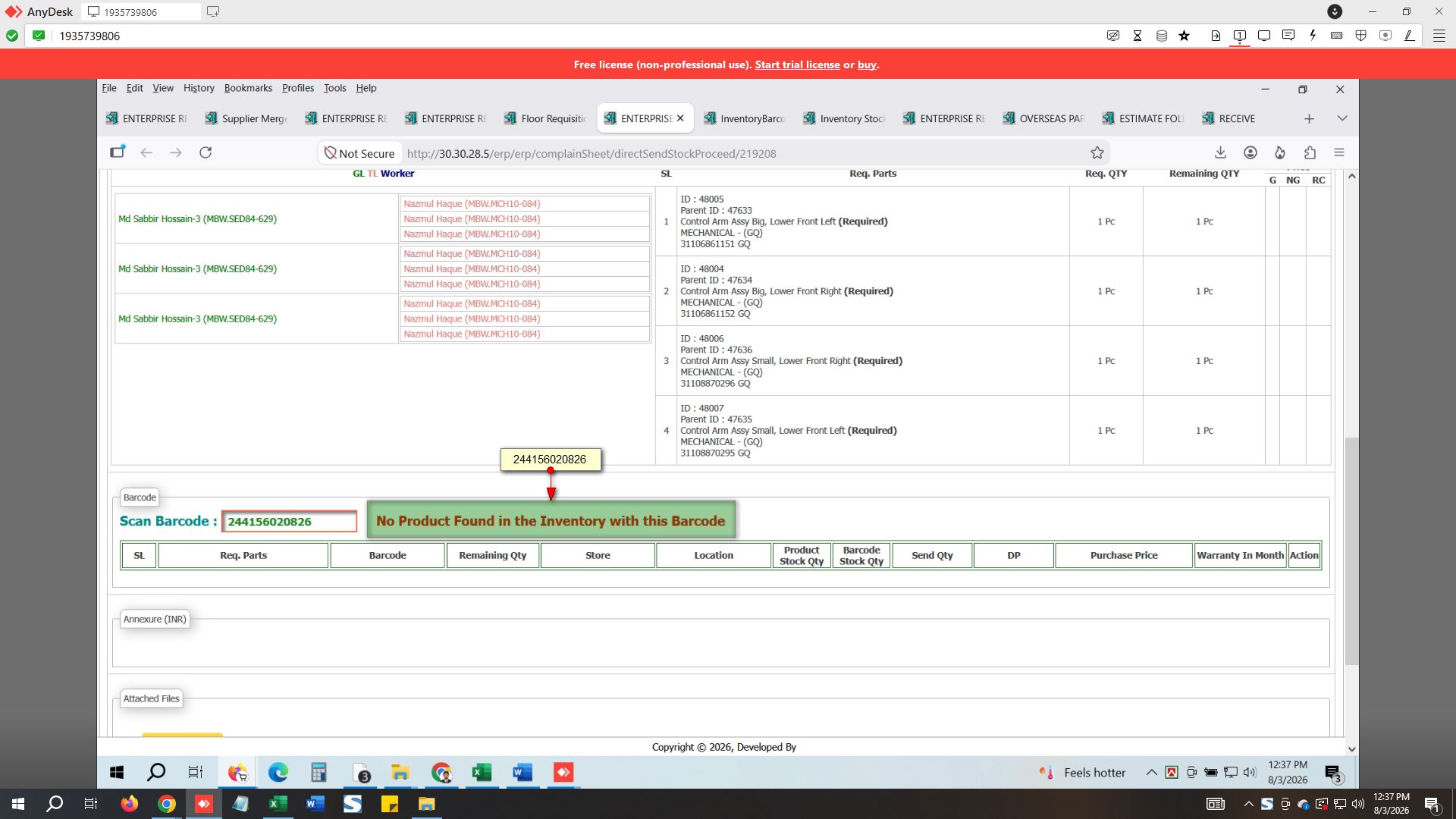Switch to the Floor Requisition tab
Image resolution: width=1456 pixels, height=819 pixels.
[x=545, y=118]
